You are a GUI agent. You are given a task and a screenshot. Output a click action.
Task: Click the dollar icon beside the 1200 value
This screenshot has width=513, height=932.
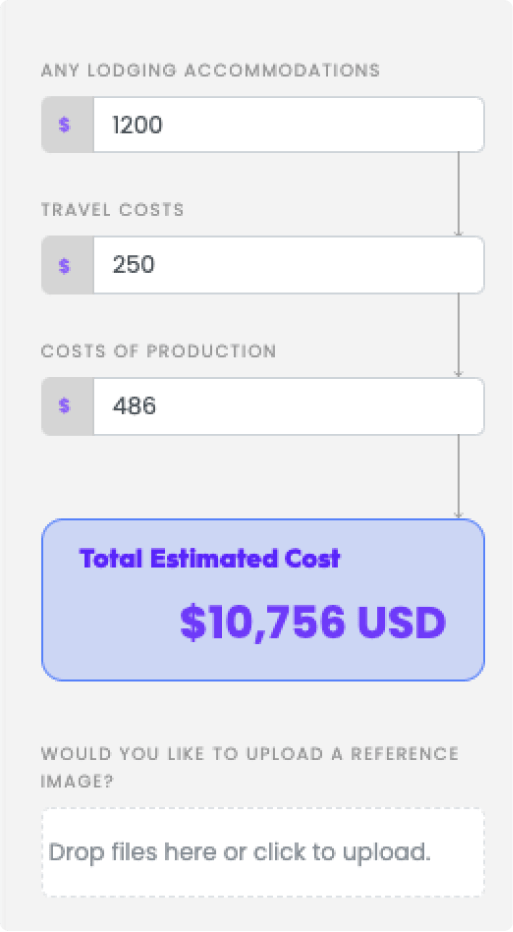pyautogui.click(x=64, y=125)
